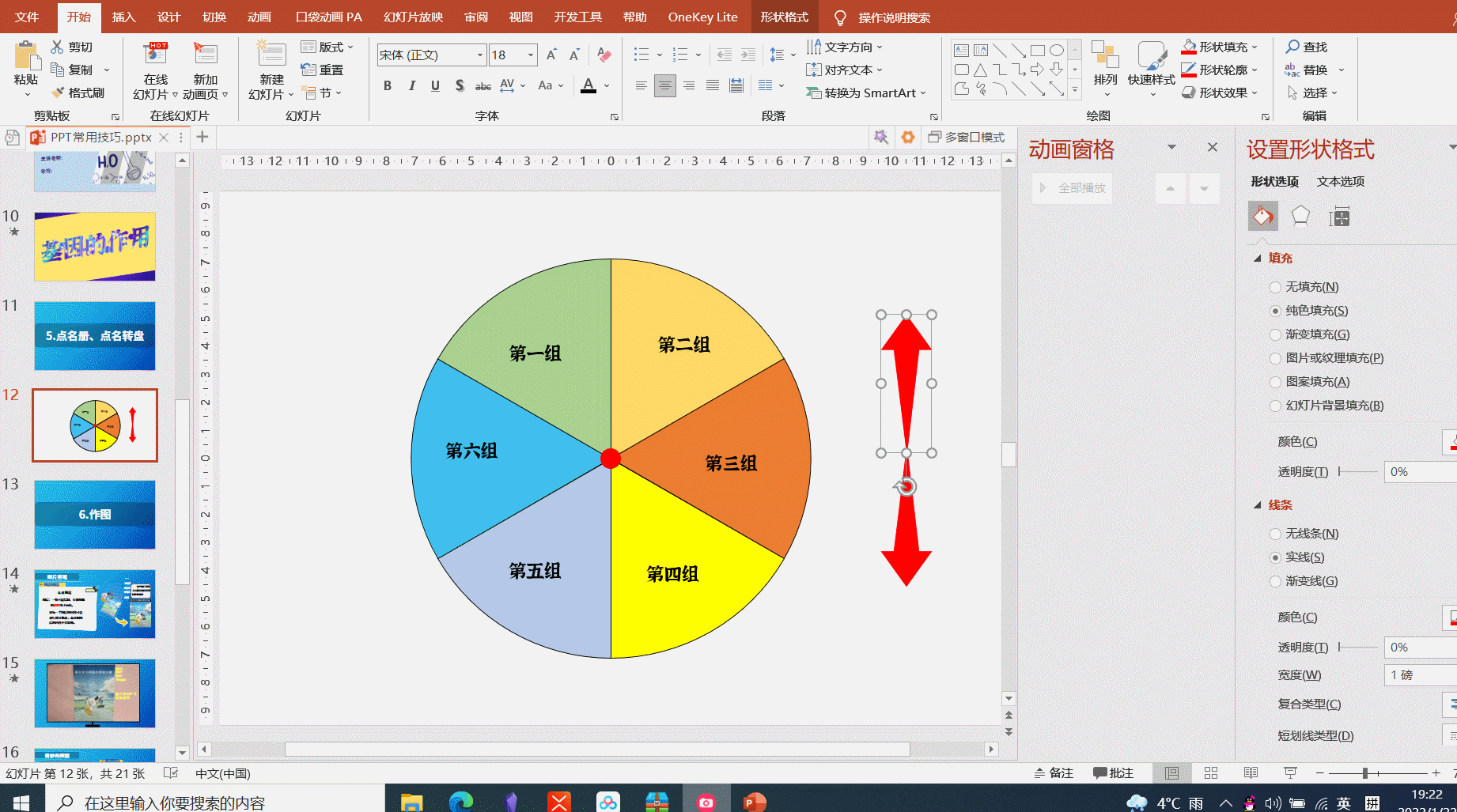Click line width input field
This screenshot has height=812, width=1457.
coord(1421,675)
